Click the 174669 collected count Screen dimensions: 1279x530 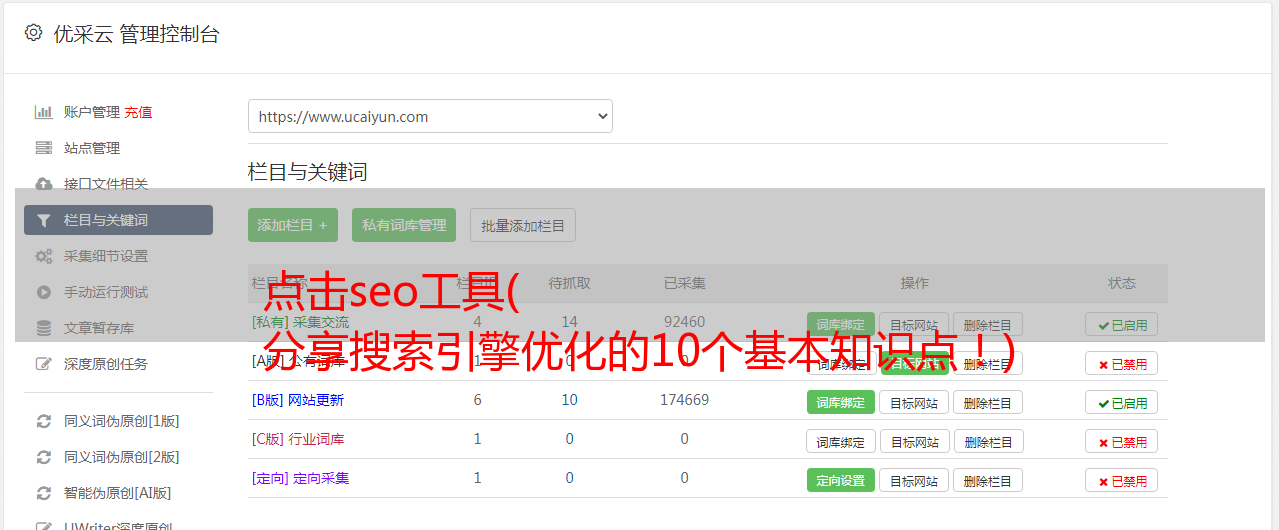pos(684,400)
